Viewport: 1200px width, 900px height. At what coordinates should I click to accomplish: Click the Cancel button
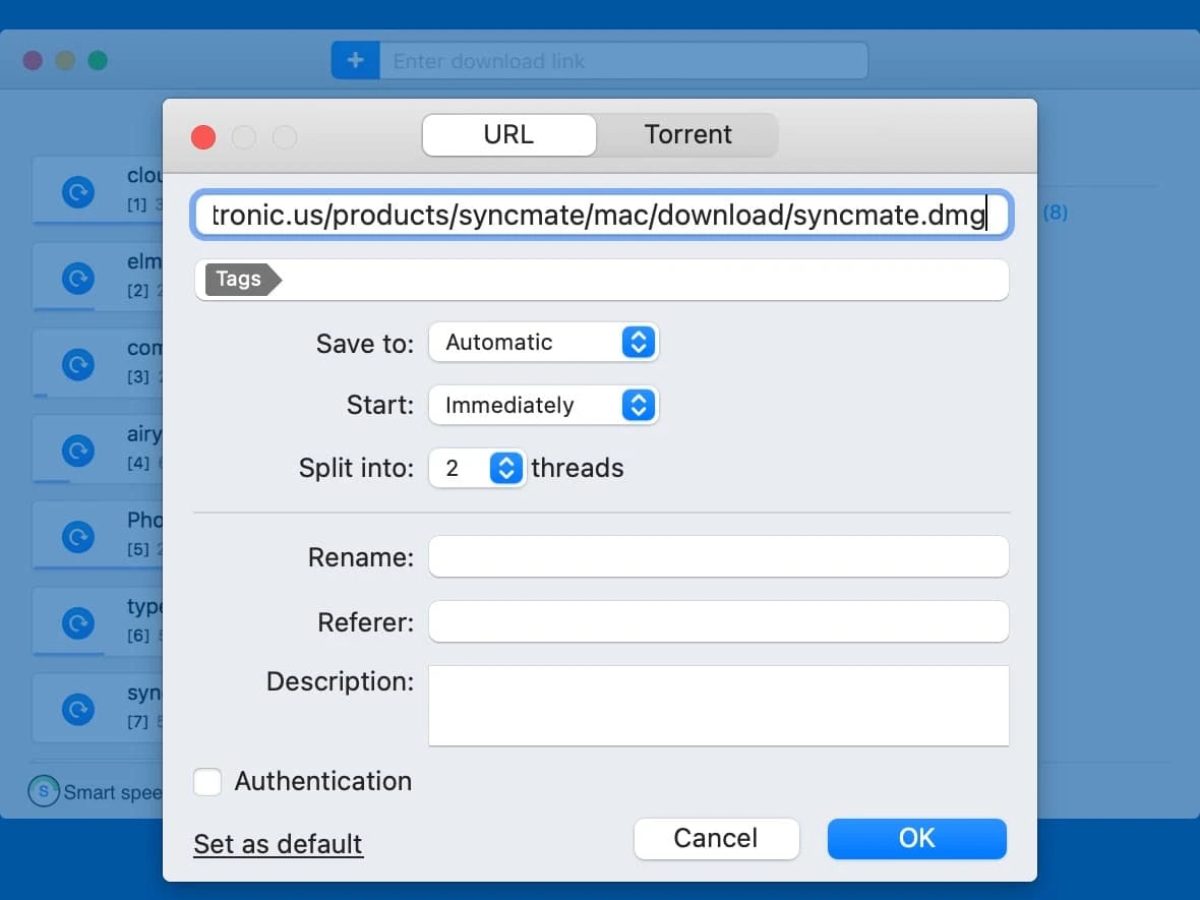point(716,838)
